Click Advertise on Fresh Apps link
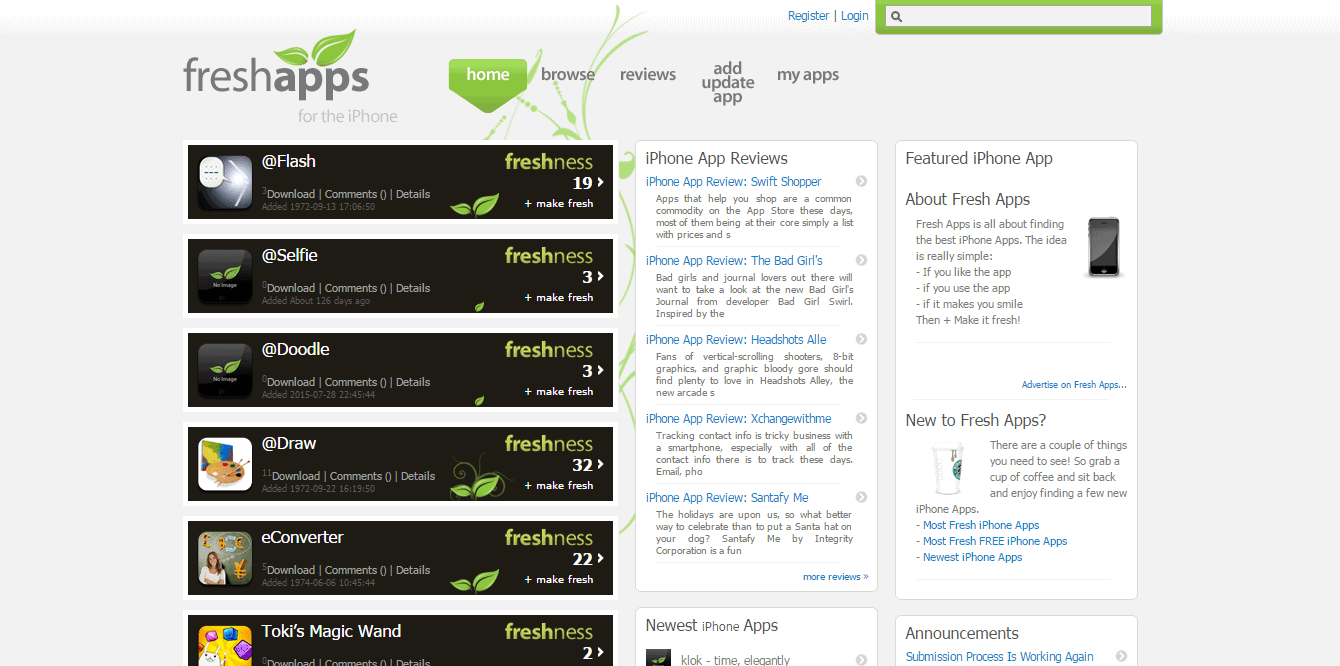1340x666 pixels. tap(1074, 384)
